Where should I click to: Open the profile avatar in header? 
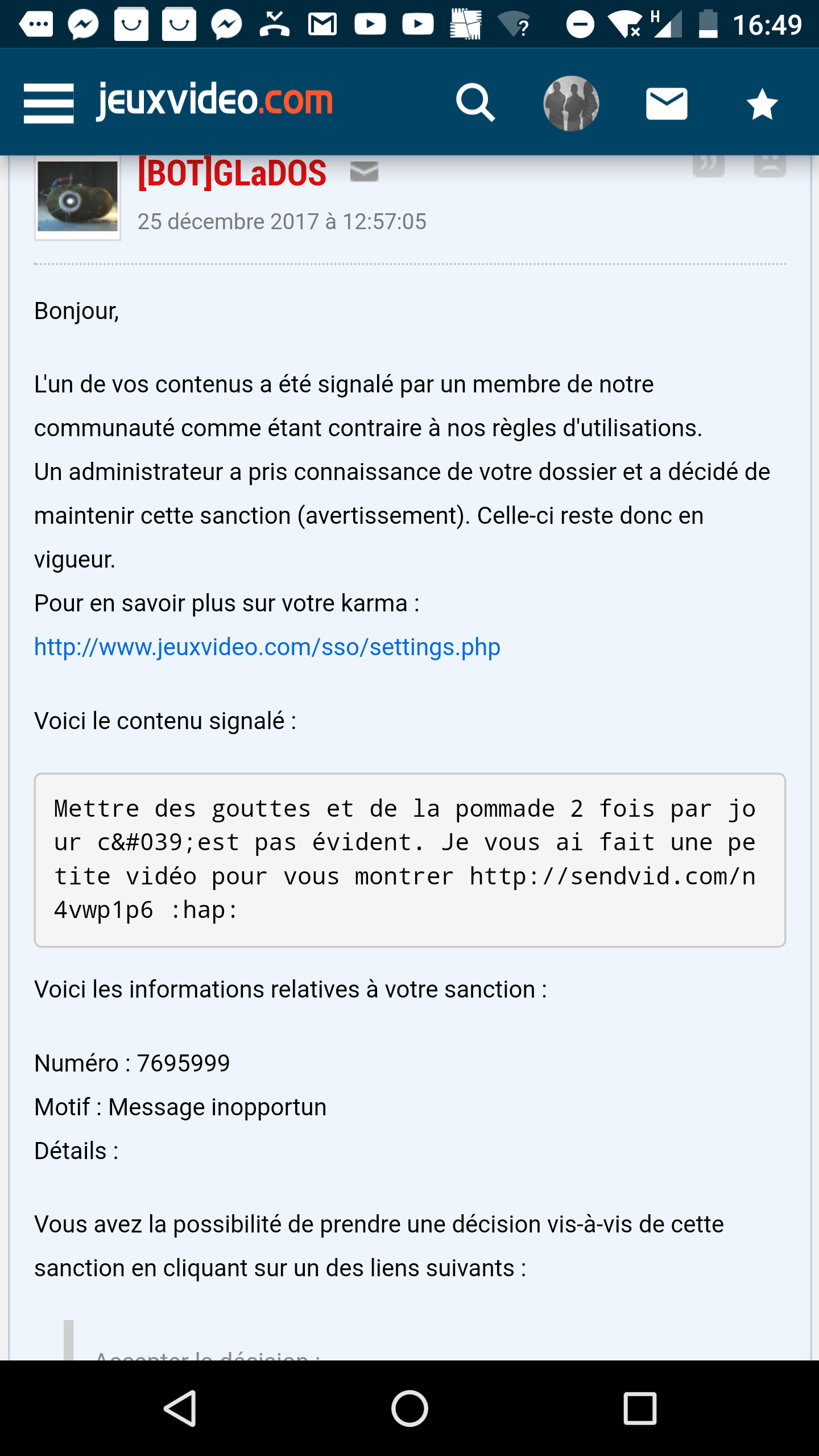[571, 104]
